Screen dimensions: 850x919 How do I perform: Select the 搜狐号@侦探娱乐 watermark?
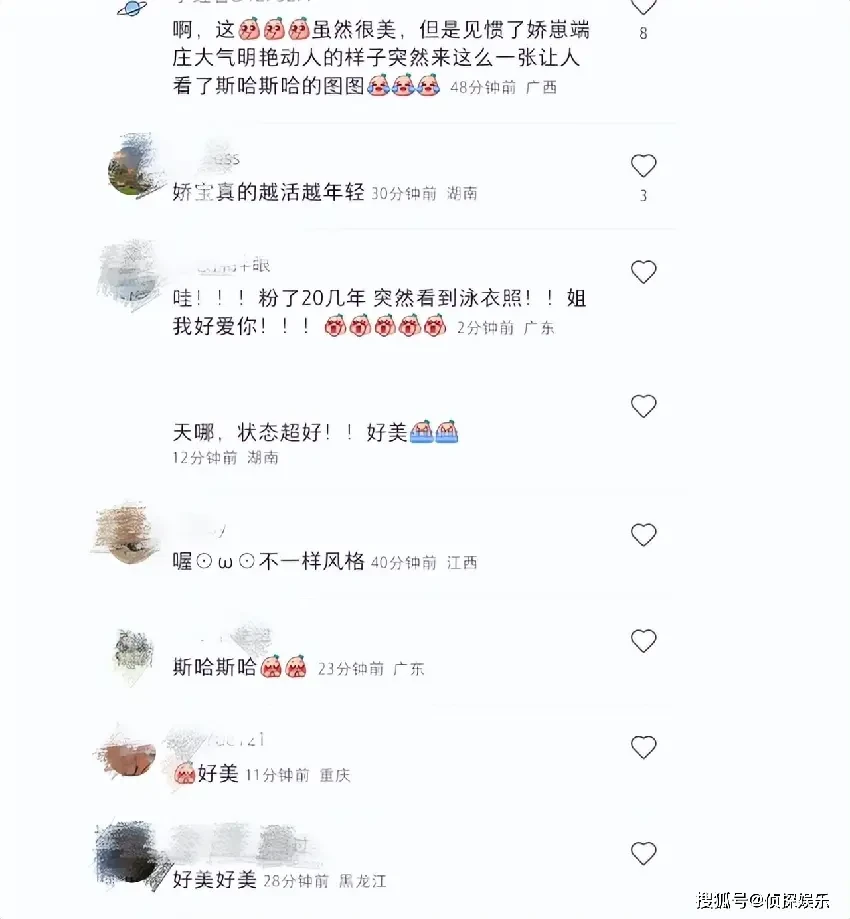click(763, 900)
